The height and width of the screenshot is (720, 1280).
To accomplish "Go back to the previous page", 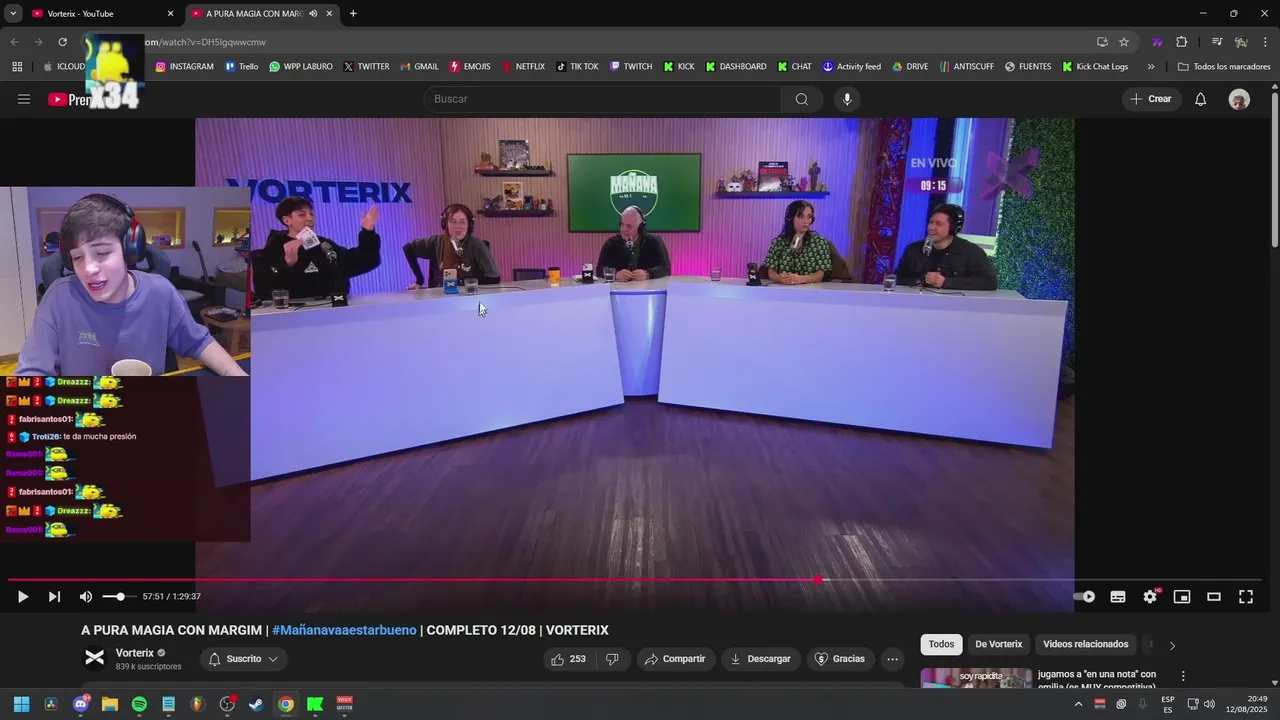I will pyautogui.click(x=14, y=42).
